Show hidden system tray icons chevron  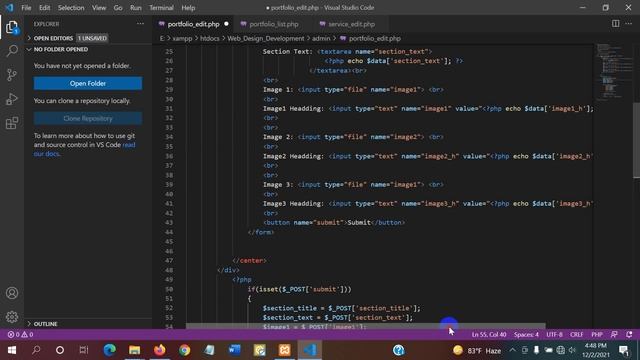[x=512, y=350]
